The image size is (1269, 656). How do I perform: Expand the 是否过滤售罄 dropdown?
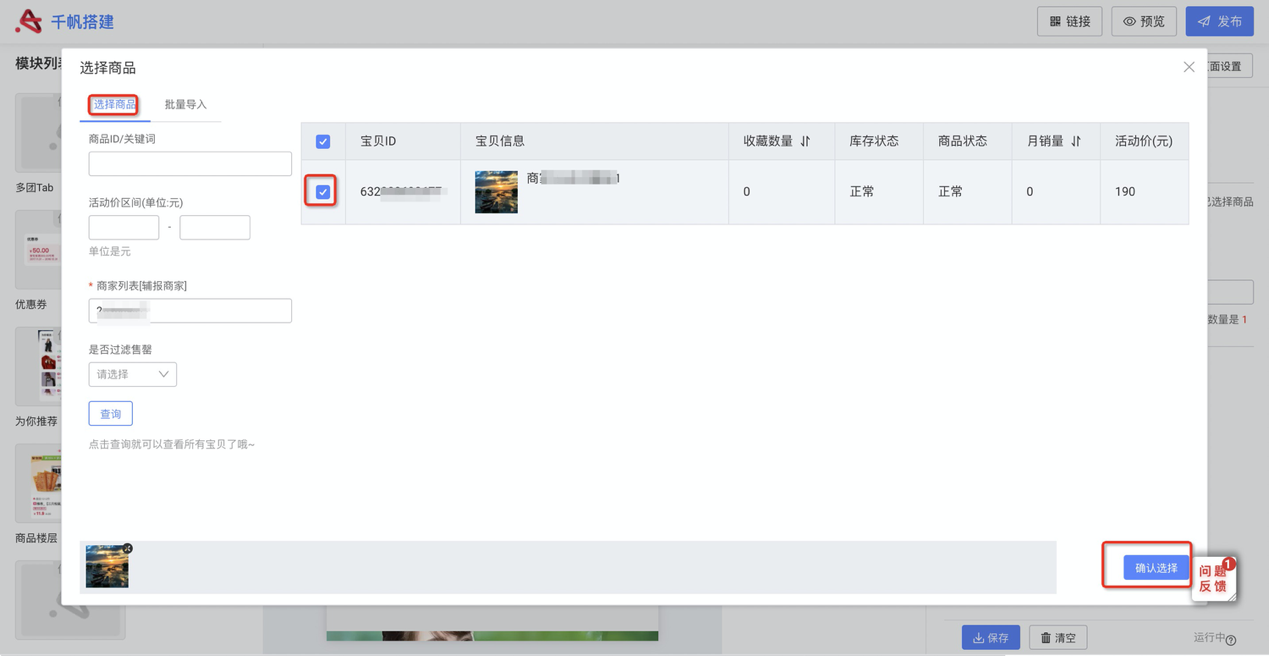coord(132,374)
